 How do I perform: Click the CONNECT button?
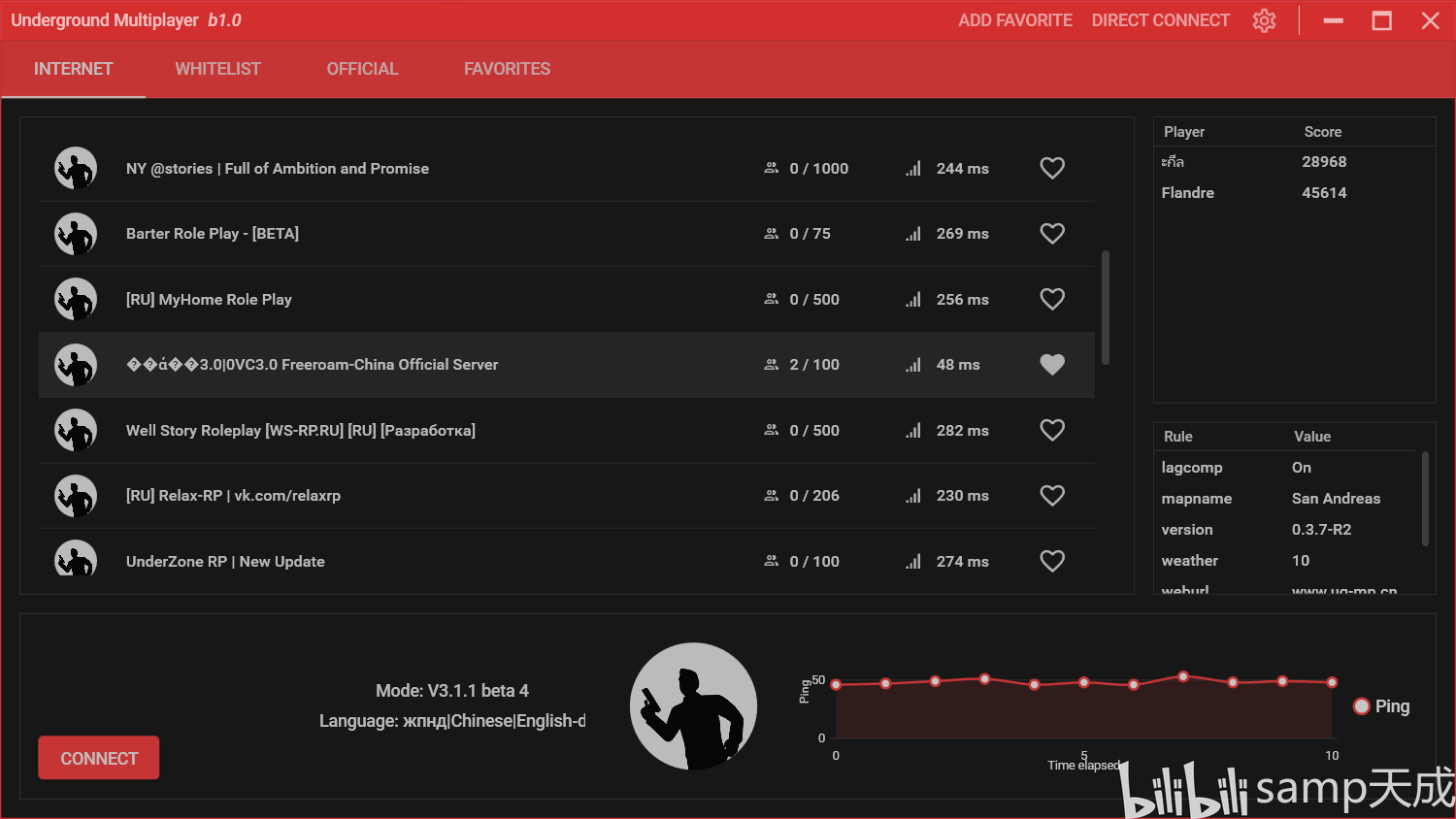point(99,758)
